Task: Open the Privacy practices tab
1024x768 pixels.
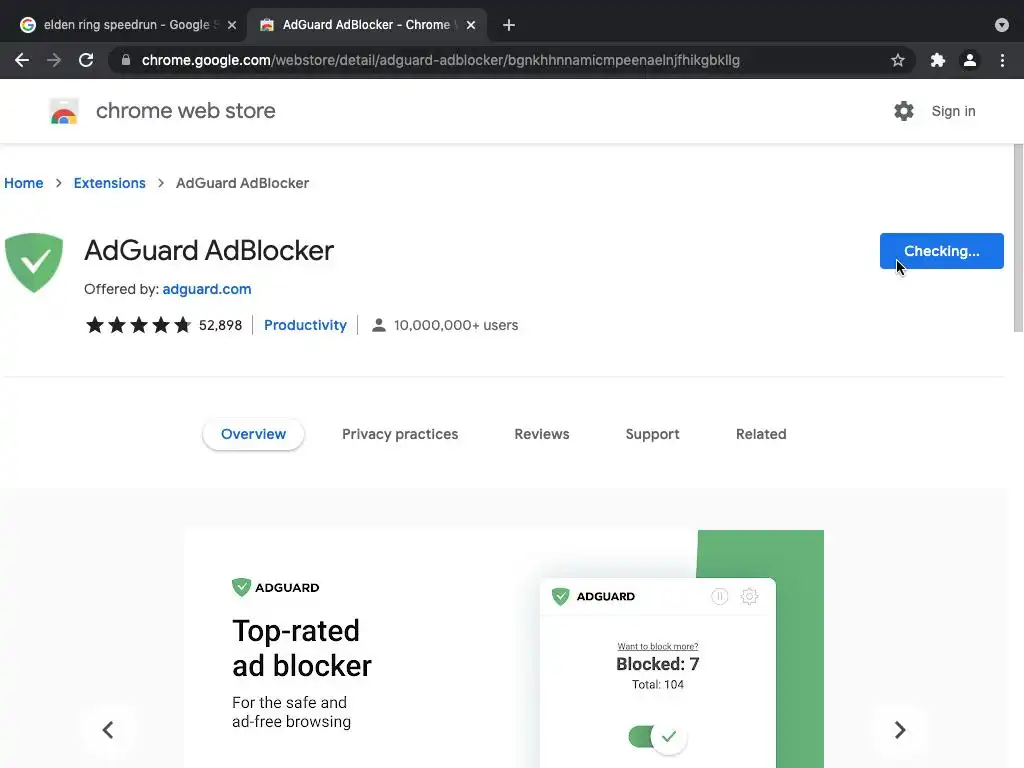Action: tap(400, 434)
